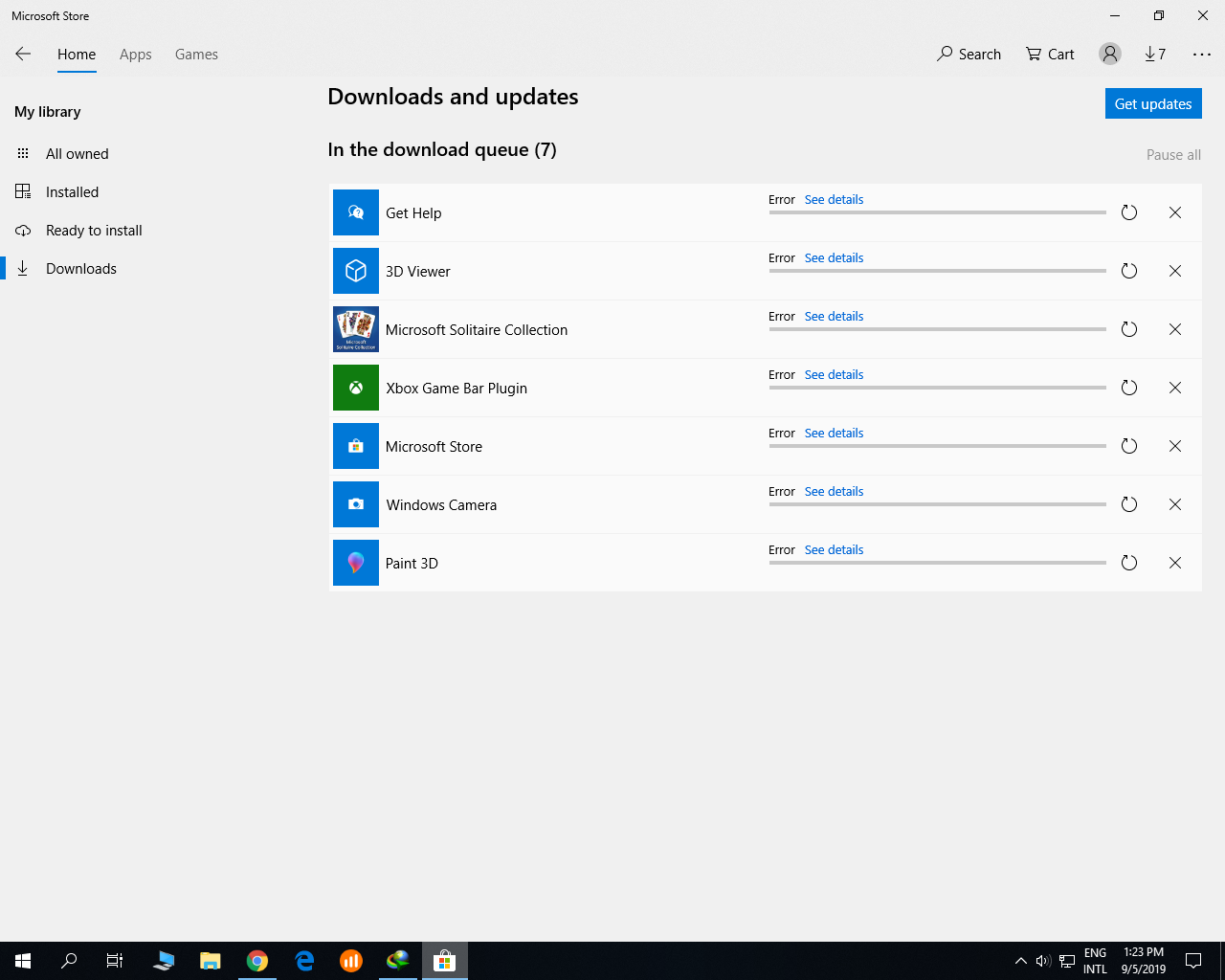This screenshot has width=1225, height=980.
Task: Open the Get Help app icon
Action: [356, 212]
